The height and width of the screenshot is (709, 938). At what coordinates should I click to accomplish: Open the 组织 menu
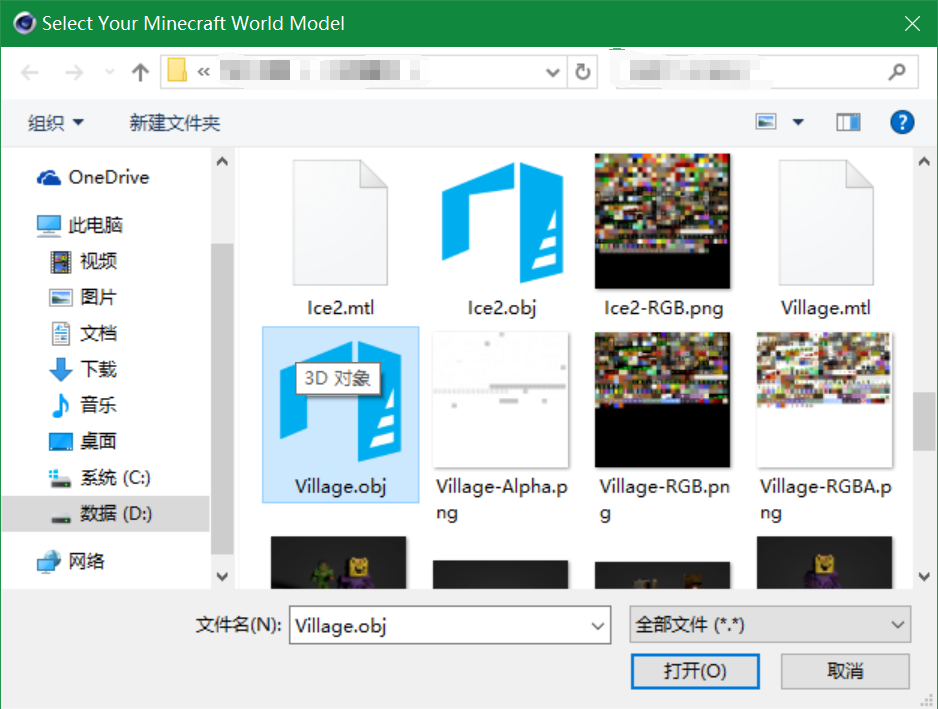55,123
